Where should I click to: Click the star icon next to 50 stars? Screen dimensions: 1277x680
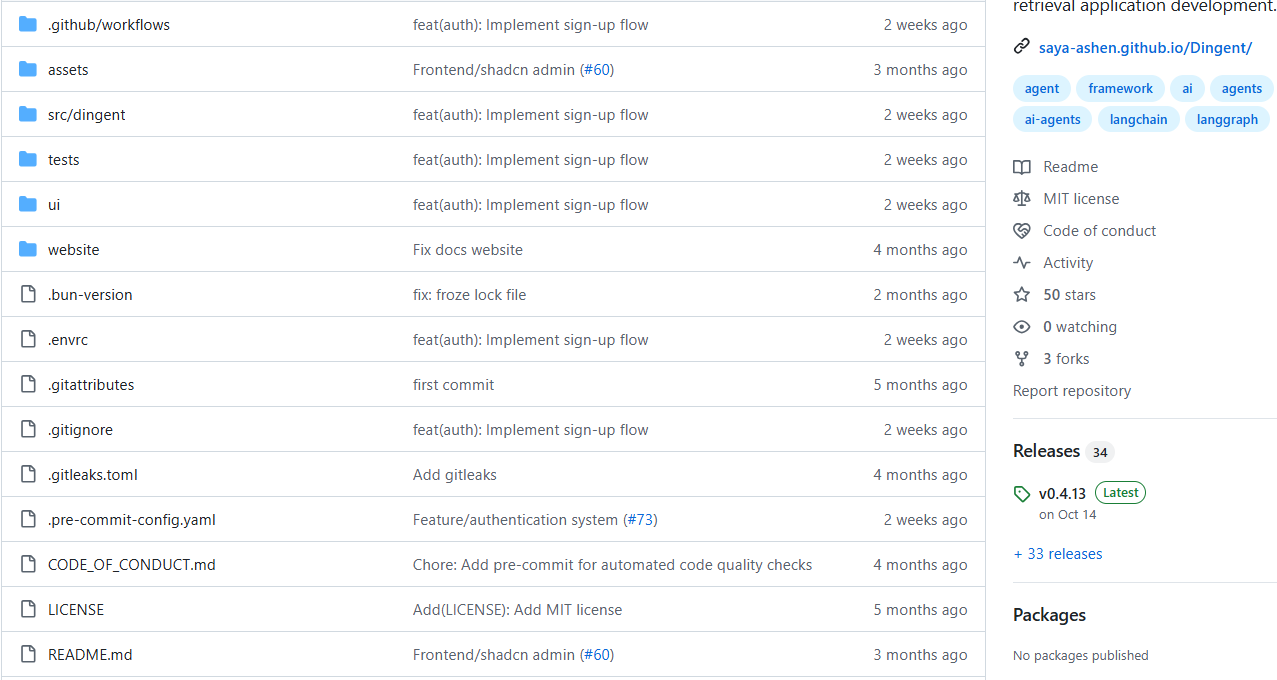(x=1021, y=295)
